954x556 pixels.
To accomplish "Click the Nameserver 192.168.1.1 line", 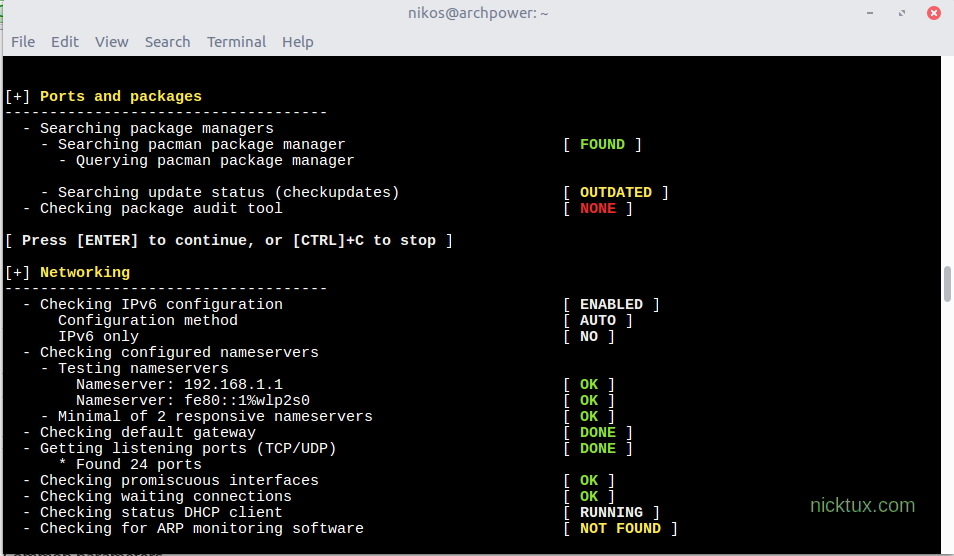I will [179, 385].
